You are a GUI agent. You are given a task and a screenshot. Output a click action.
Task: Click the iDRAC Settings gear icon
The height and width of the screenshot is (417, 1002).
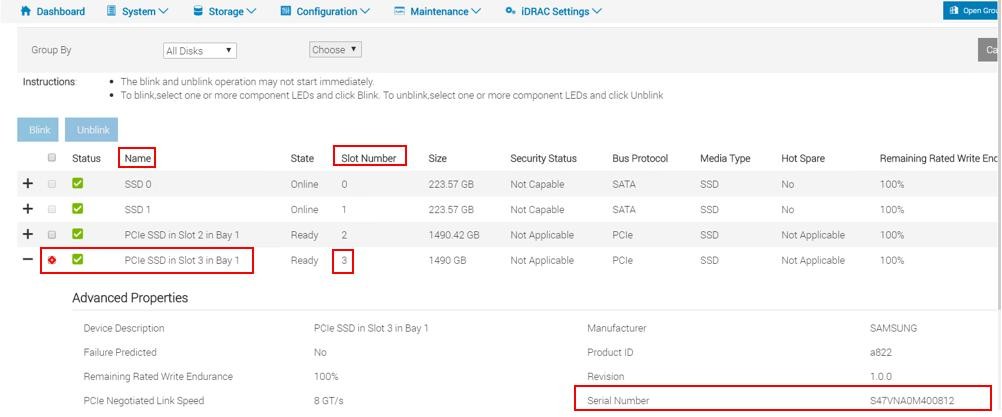pyautogui.click(x=510, y=11)
